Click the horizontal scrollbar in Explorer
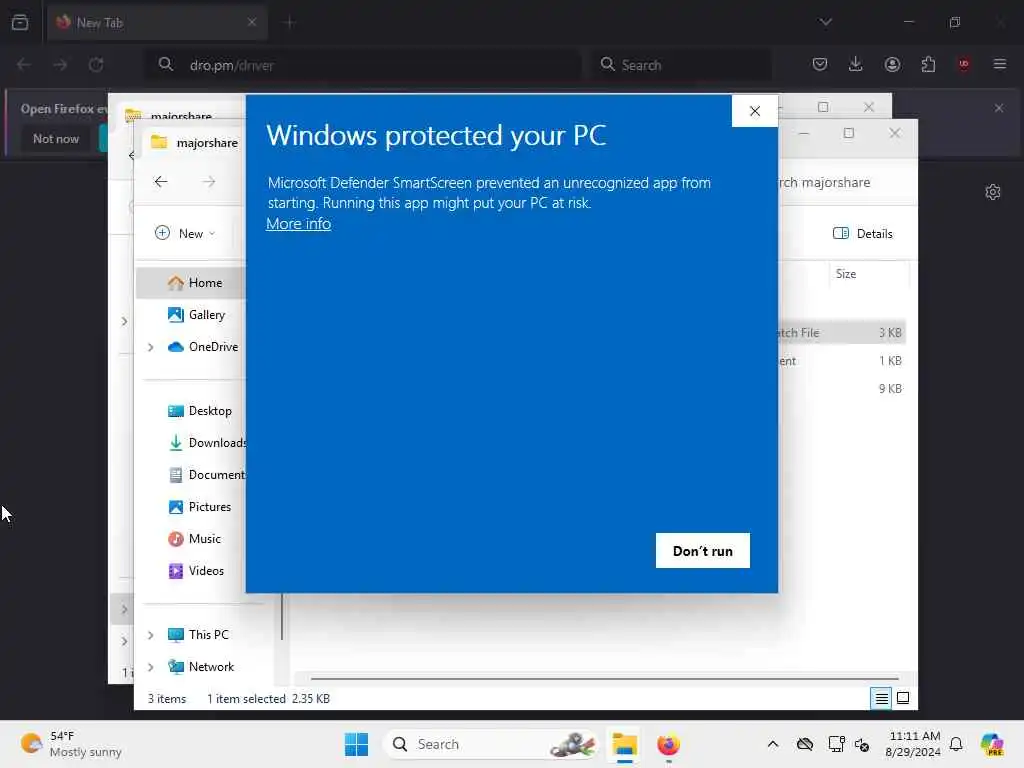Screen dimensions: 1024x768 pos(604,679)
